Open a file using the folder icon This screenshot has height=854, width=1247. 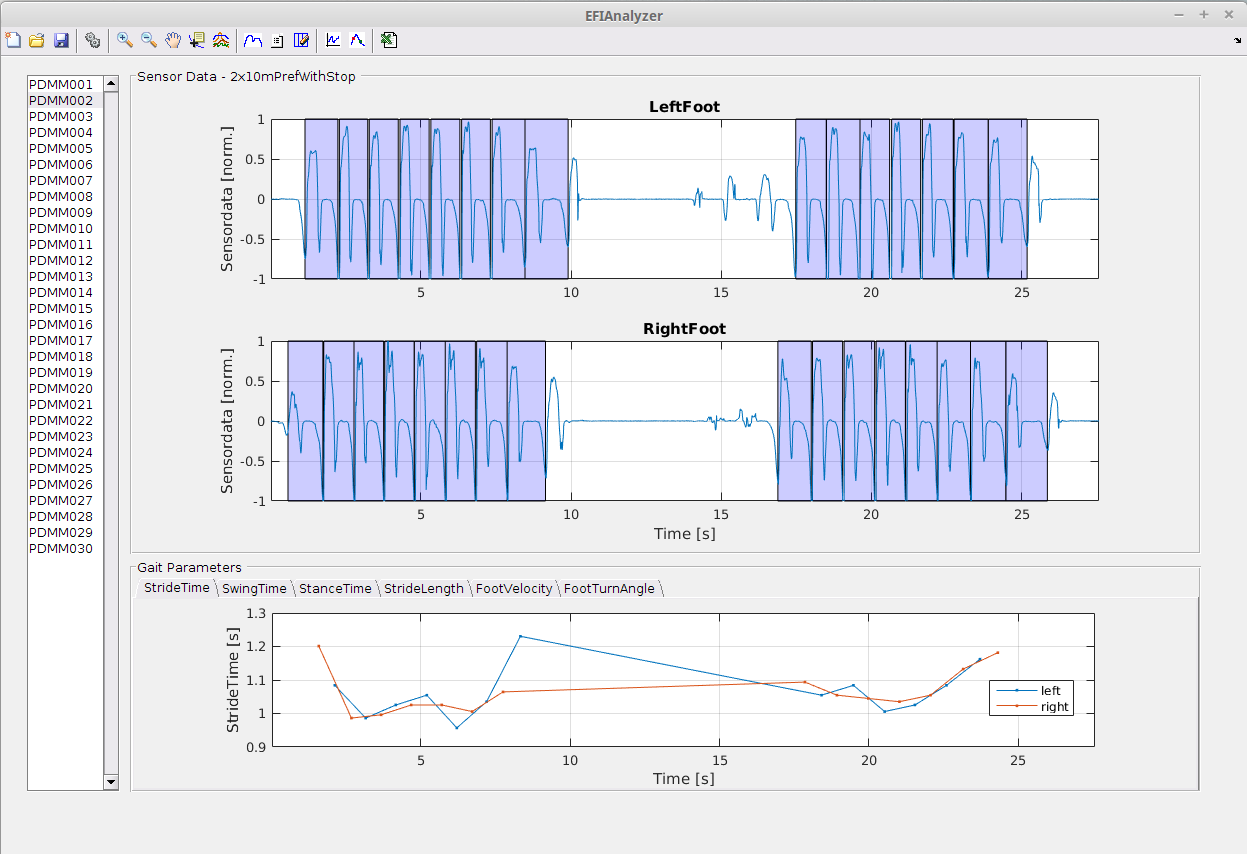click(x=37, y=40)
